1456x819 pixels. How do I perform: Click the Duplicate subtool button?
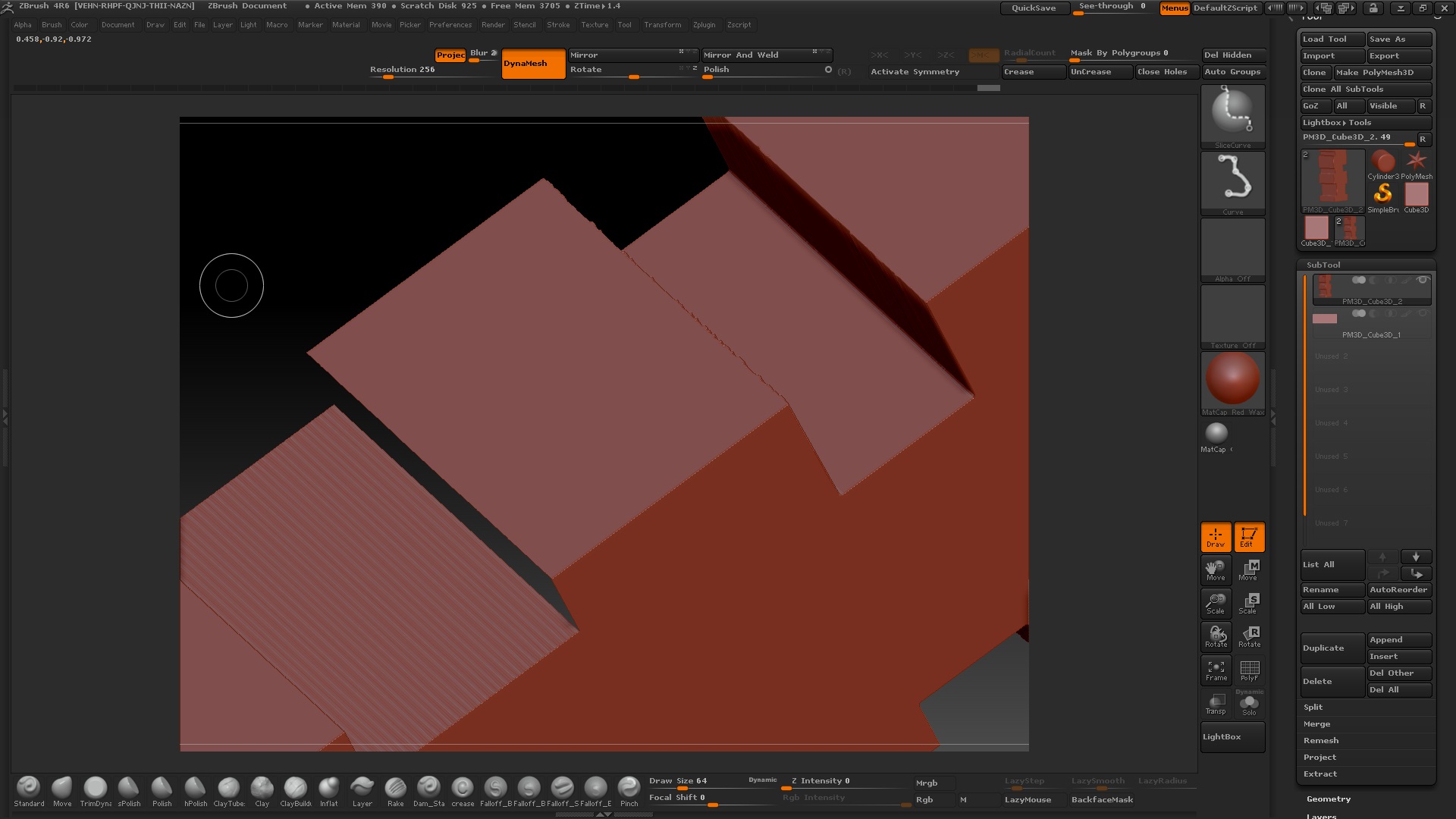[1332, 648]
